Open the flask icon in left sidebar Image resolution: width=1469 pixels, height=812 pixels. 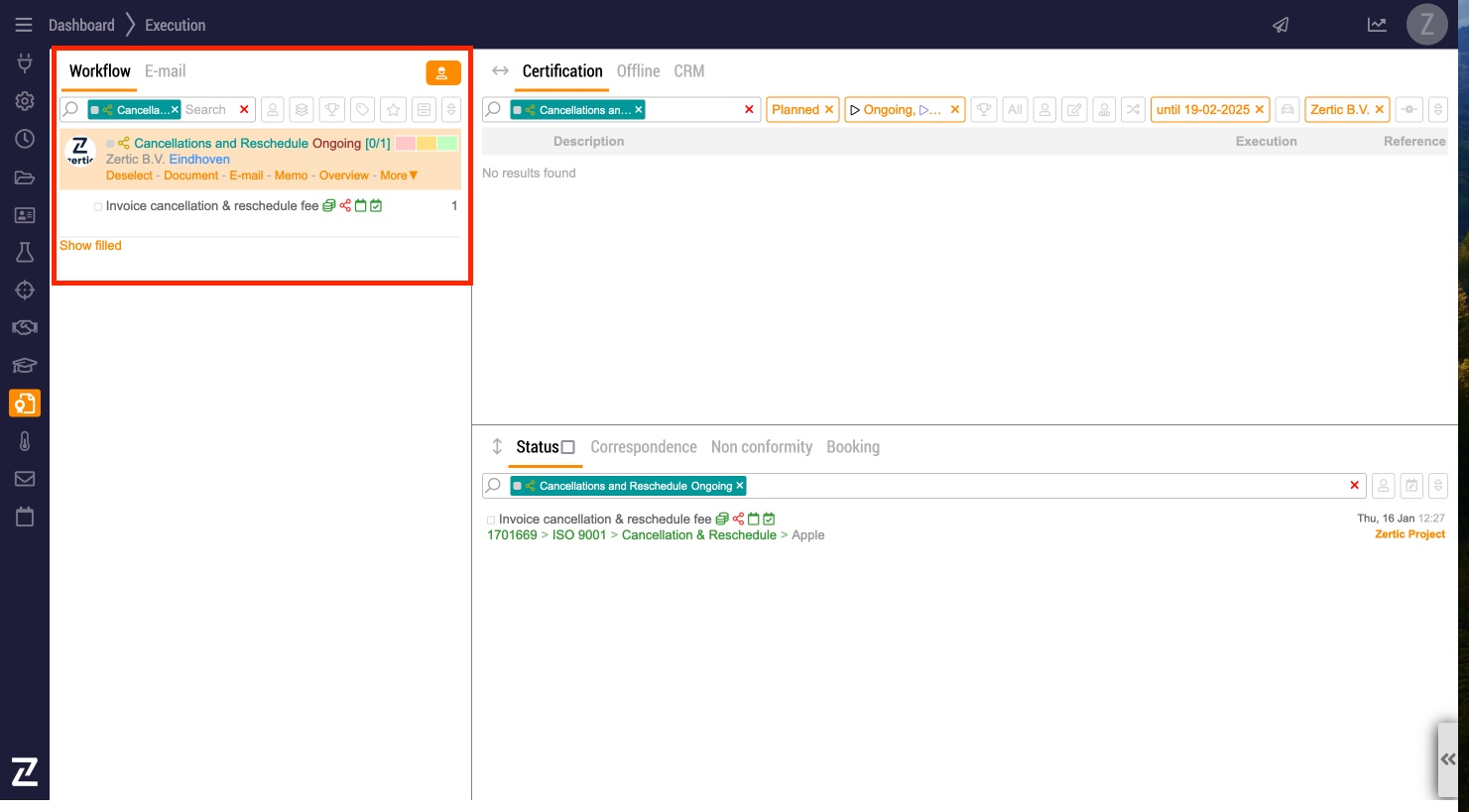[x=25, y=253]
